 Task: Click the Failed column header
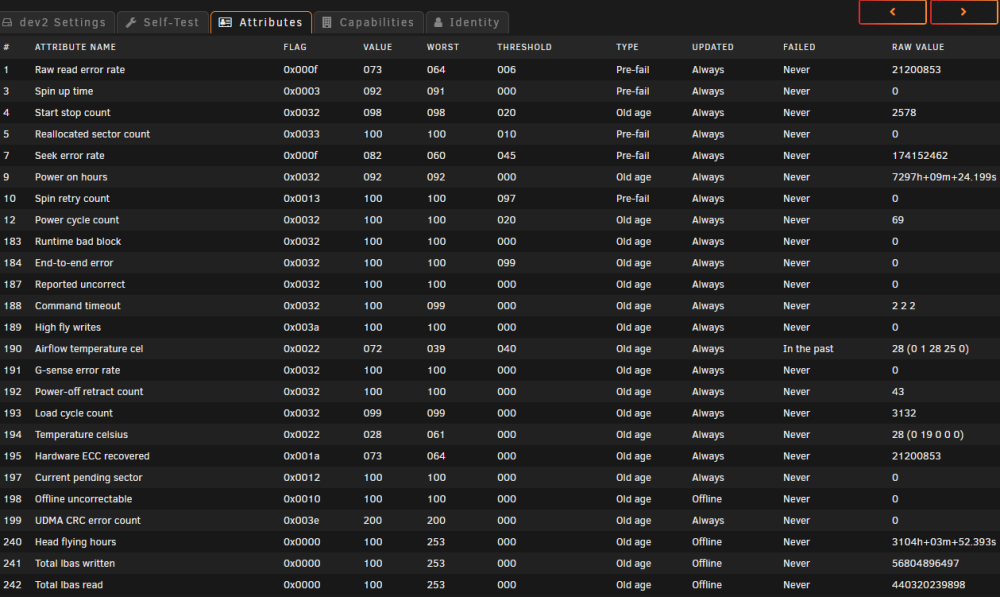click(799, 47)
